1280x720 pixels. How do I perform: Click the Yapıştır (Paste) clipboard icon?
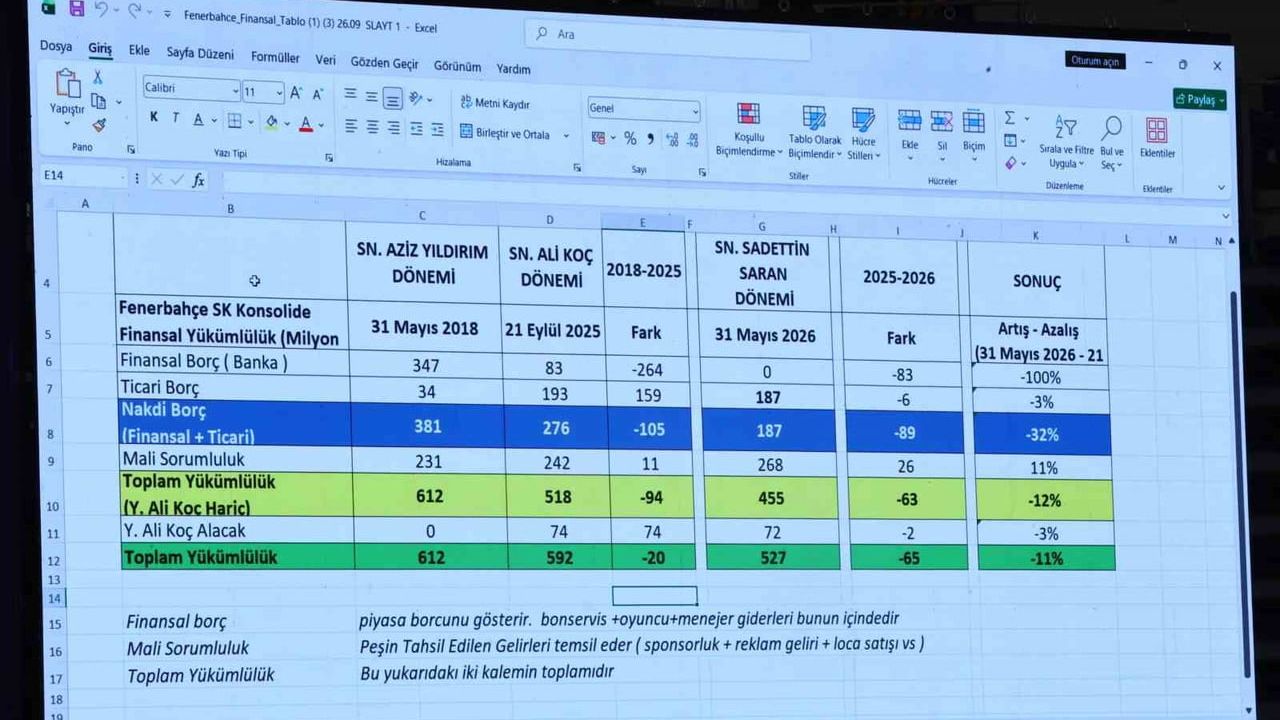68,84
